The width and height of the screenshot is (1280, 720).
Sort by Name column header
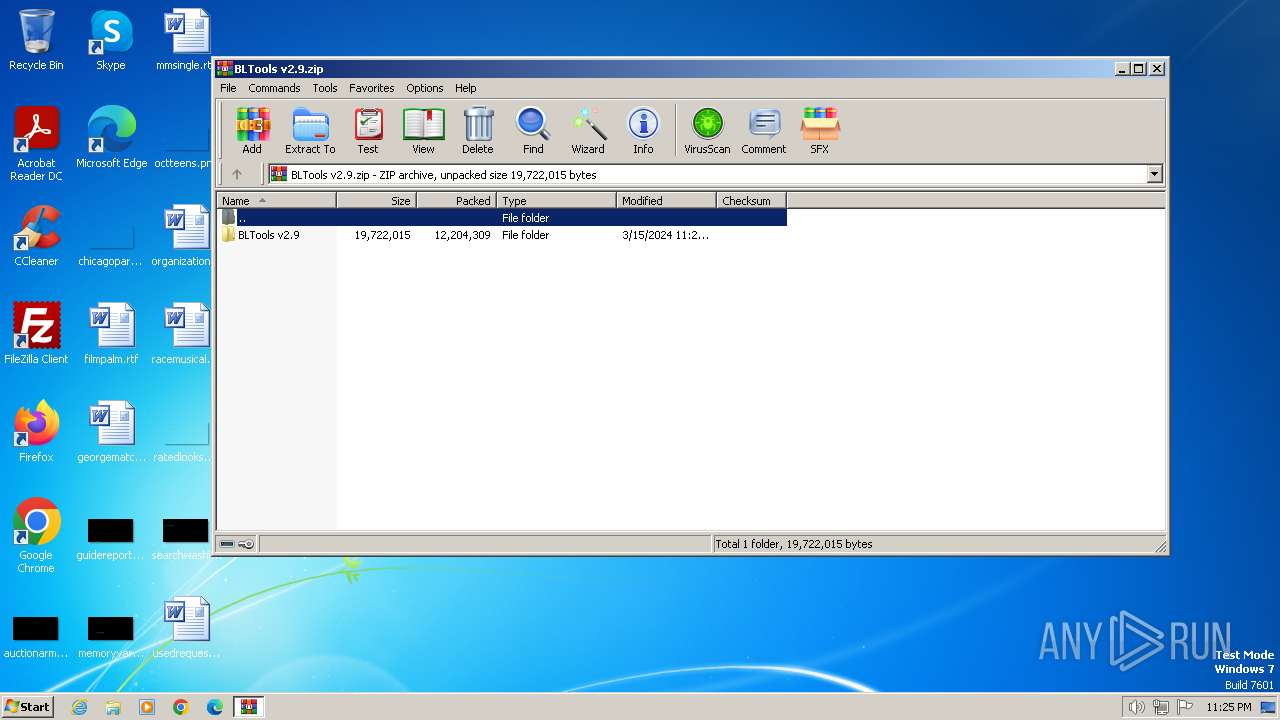coord(276,201)
